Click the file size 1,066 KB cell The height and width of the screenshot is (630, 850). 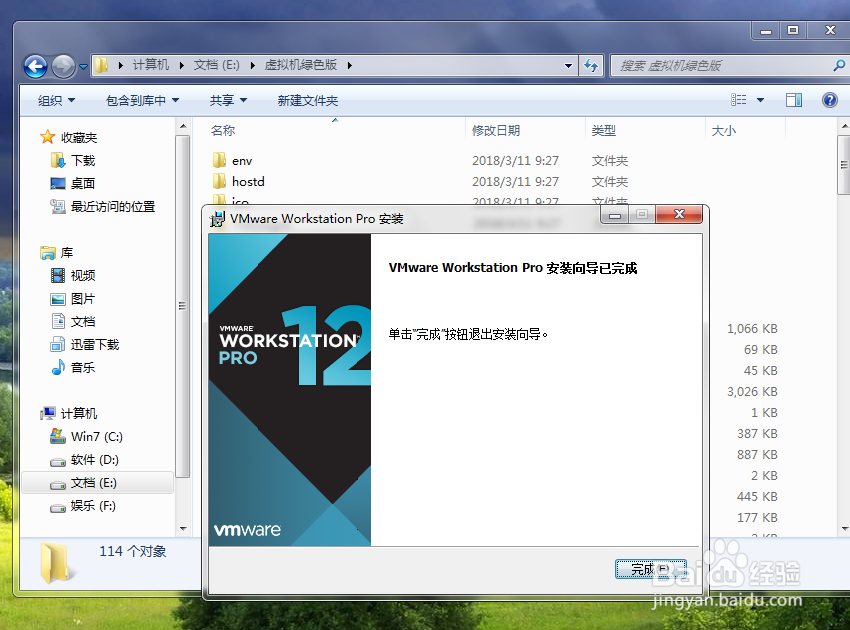point(752,329)
